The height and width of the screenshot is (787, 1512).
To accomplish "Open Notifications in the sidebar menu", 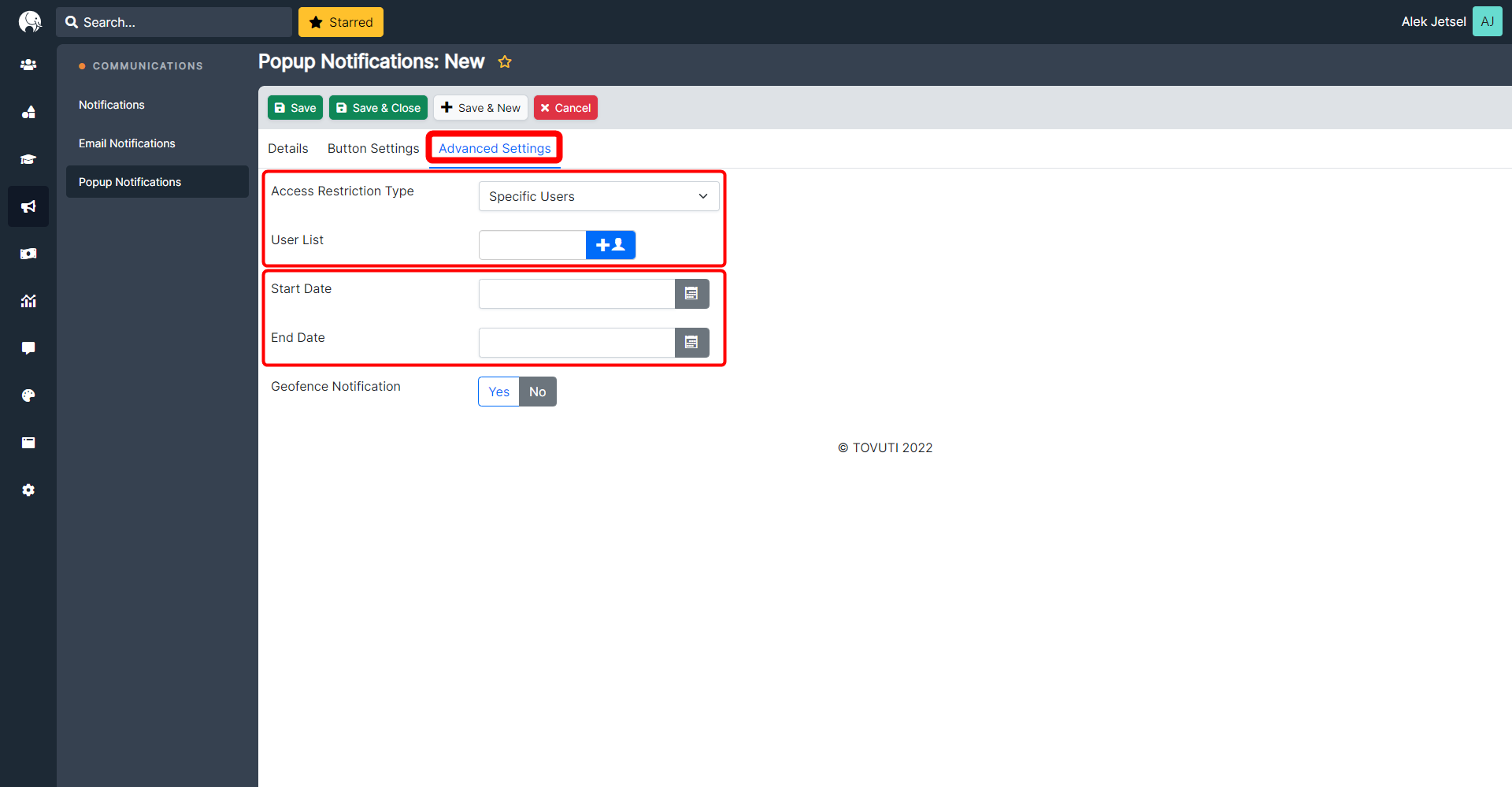I will 112,105.
